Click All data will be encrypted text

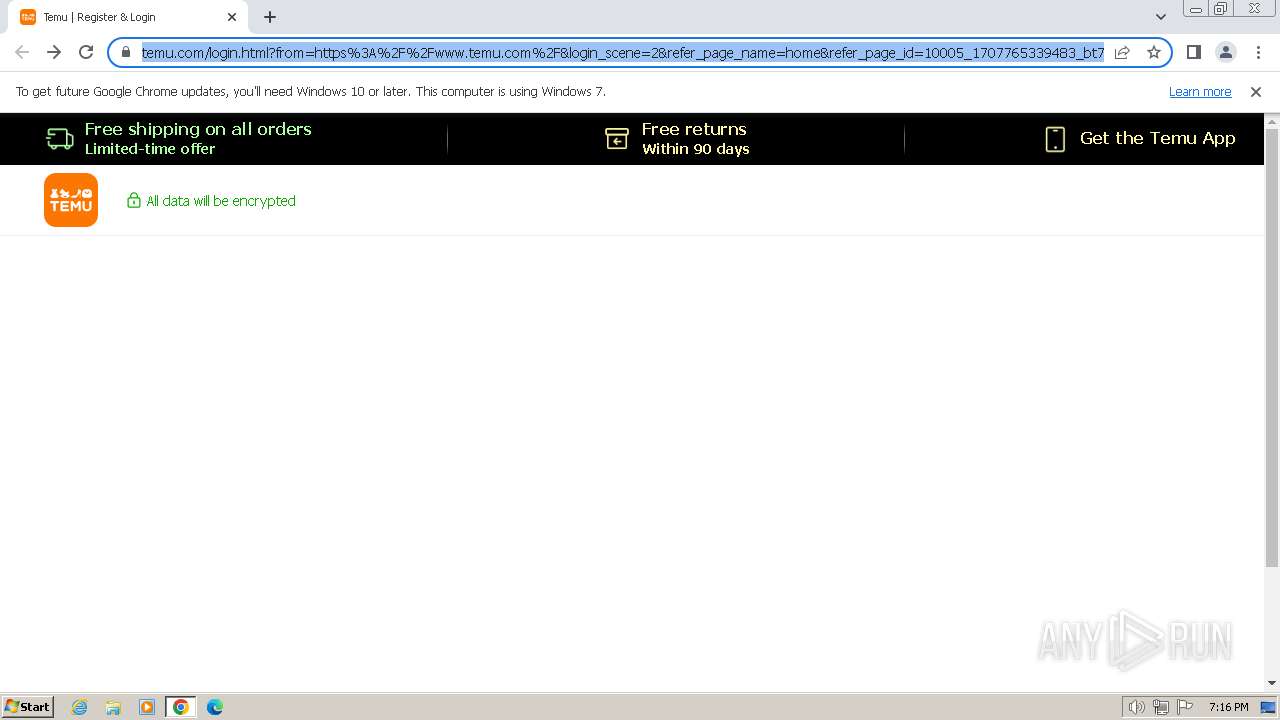pyautogui.click(x=221, y=201)
